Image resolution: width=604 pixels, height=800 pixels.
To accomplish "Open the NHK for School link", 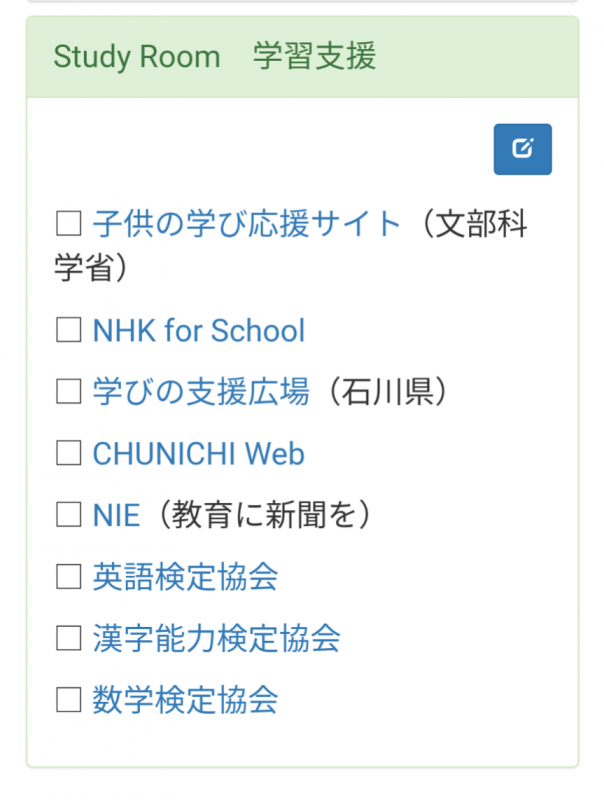I will coord(198,331).
